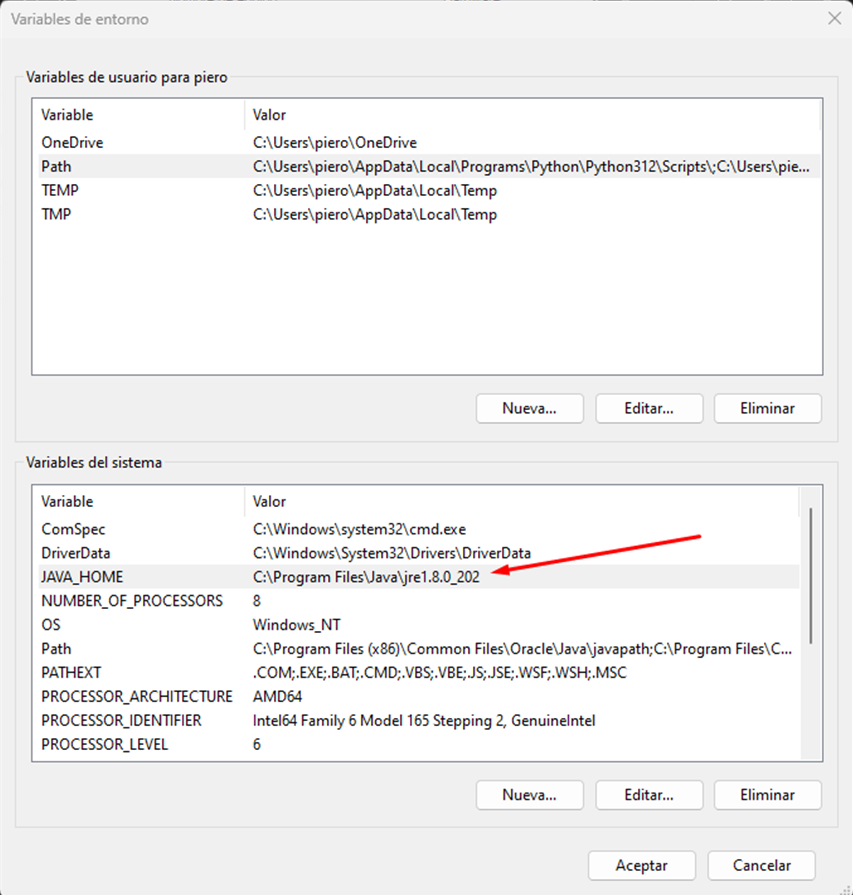Sort user variables by Variable column header
Viewport: 853px width, 895px height.
point(67,115)
